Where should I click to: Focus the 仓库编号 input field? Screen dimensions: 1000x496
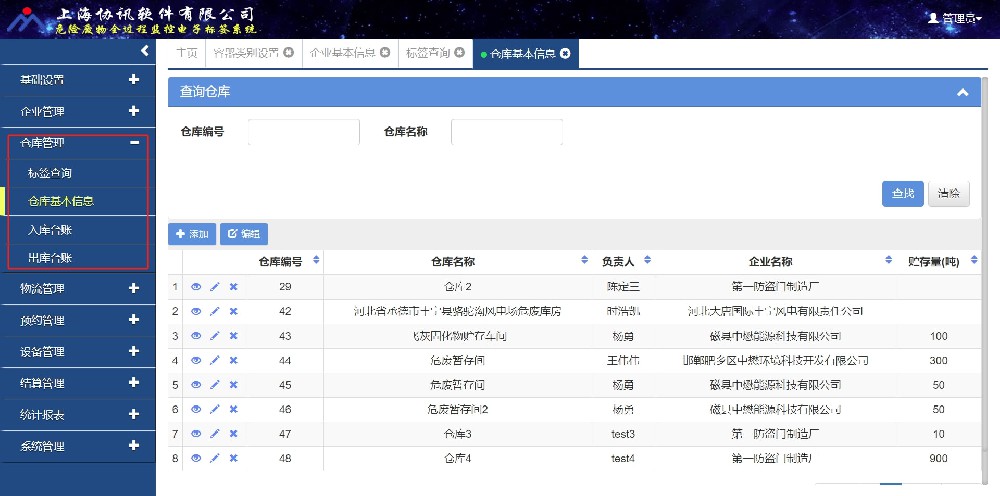(304, 132)
